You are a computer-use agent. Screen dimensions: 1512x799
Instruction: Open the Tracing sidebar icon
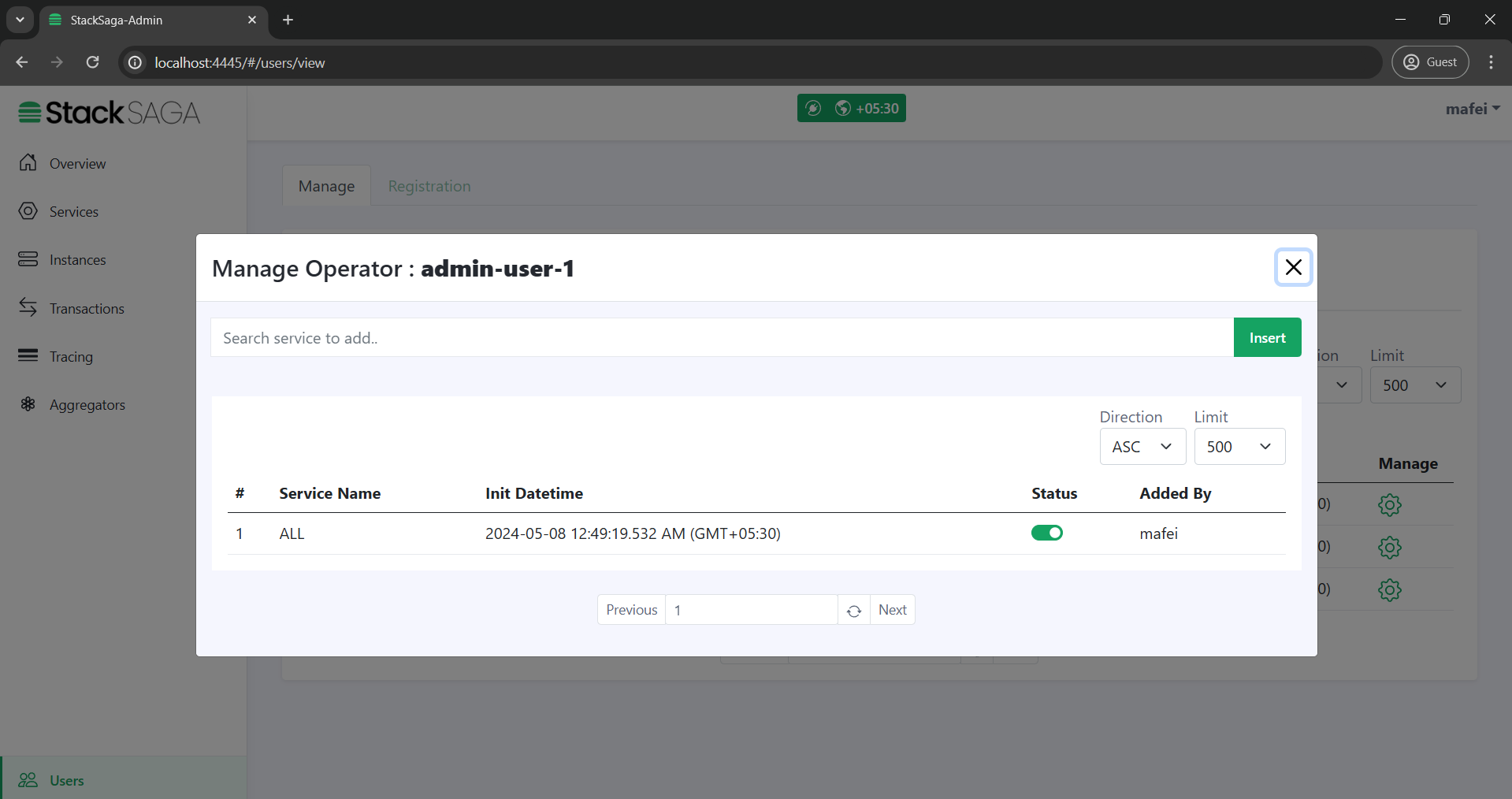tap(28, 356)
